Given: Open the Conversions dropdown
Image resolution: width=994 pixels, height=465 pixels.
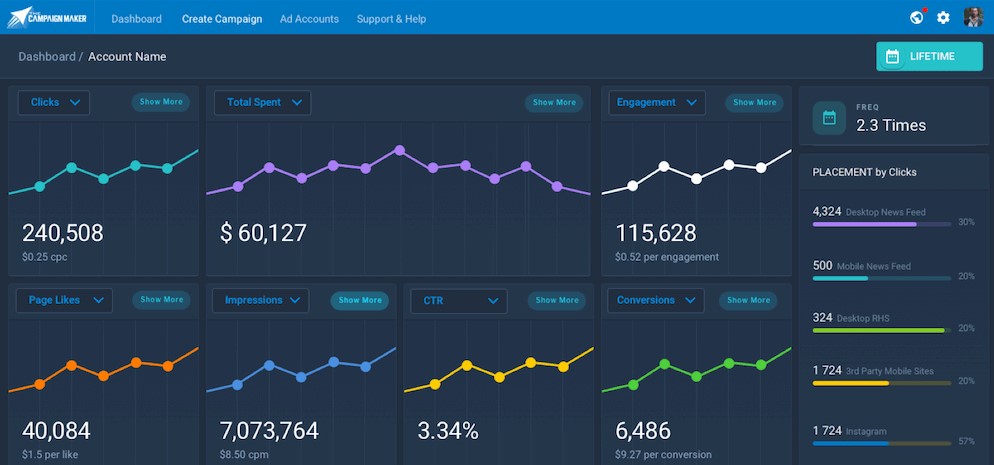Looking at the screenshot, I should coord(656,300).
